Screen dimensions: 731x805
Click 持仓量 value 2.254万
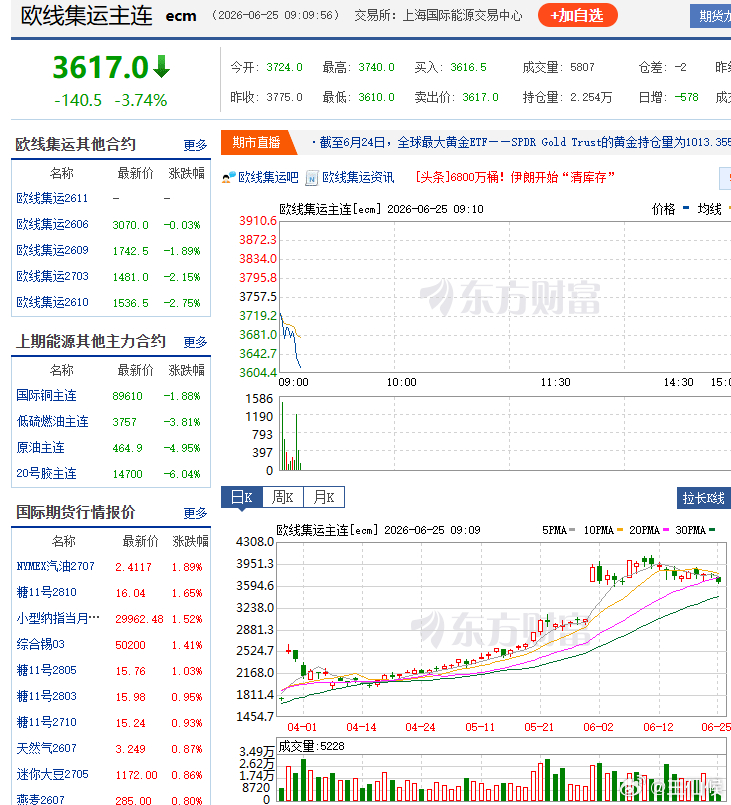tap(591, 97)
